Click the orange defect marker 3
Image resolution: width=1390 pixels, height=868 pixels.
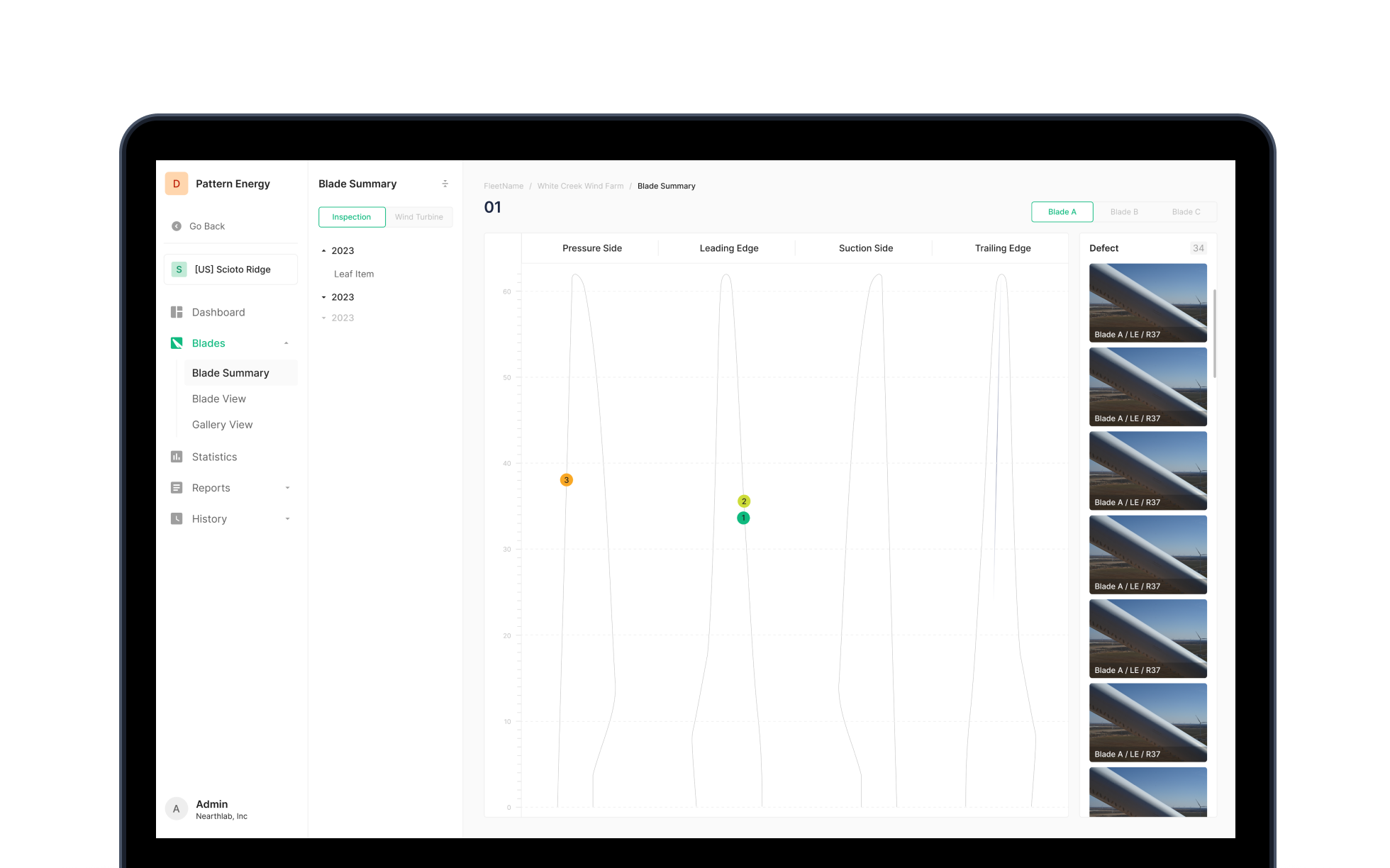pyautogui.click(x=566, y=480)
